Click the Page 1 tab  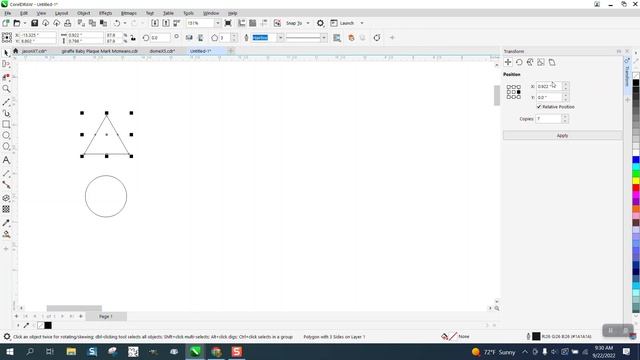[106, 316]
